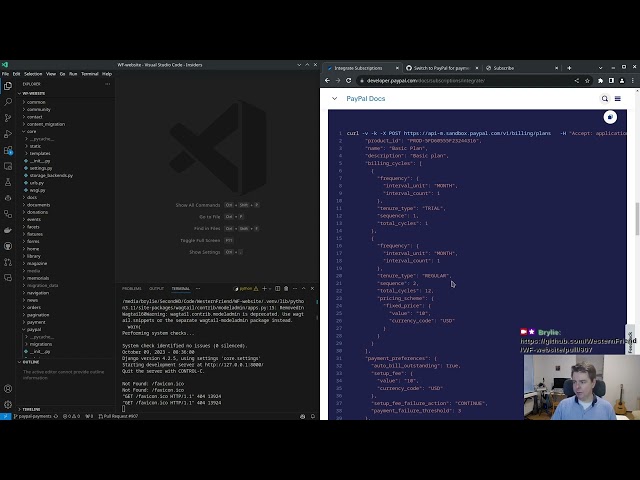
Task: Open the Run and Debug view
Action: [x=8, y=134]
